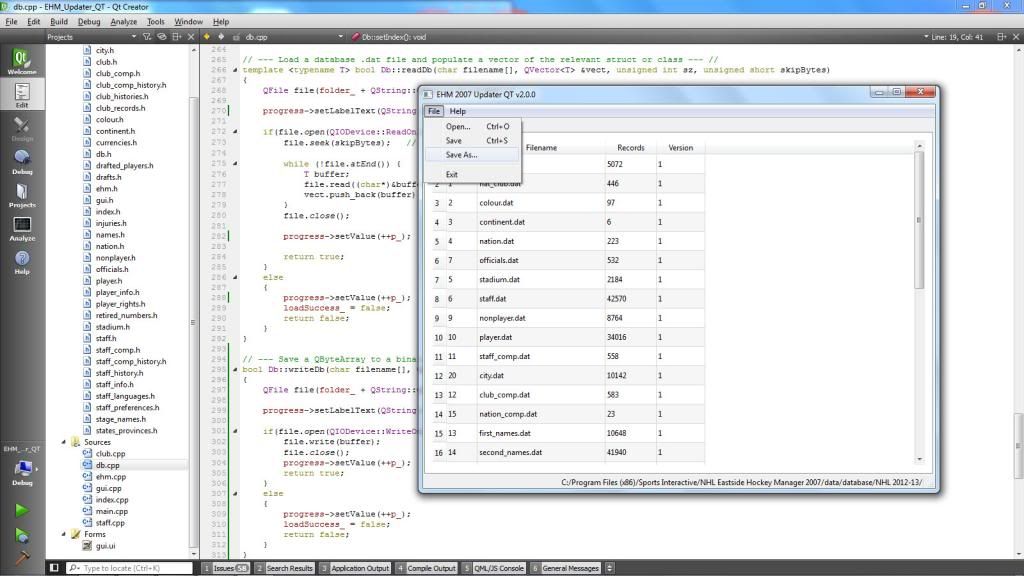Screen dimensions: 1024x576
Task: Choose Open... from the EHM Updater File menu
Action: (473, 127)
